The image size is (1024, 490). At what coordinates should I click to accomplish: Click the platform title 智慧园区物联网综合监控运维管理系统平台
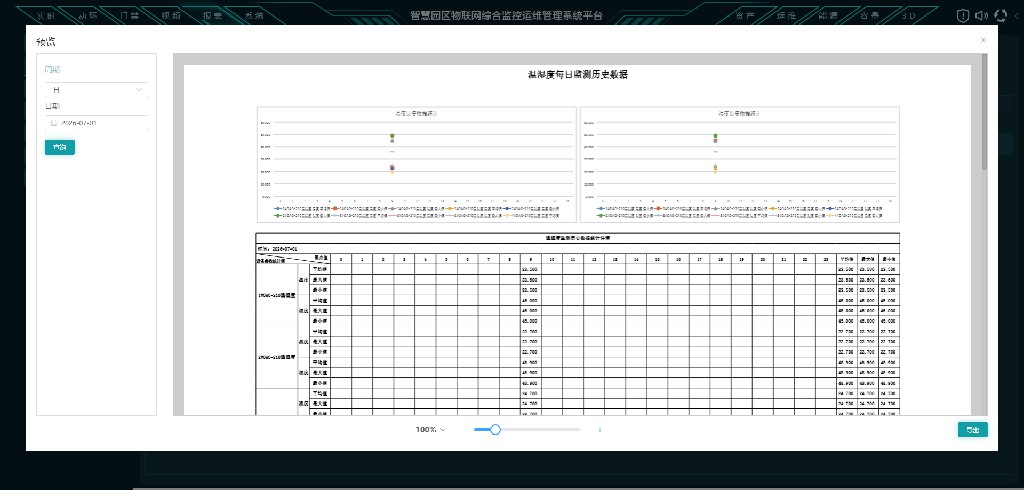(507, 15)
